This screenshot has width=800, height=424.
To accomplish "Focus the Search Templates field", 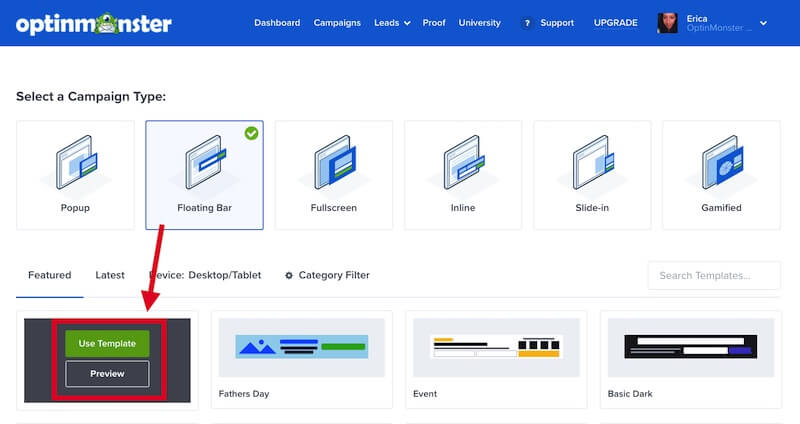I will (x=714, y=275).
